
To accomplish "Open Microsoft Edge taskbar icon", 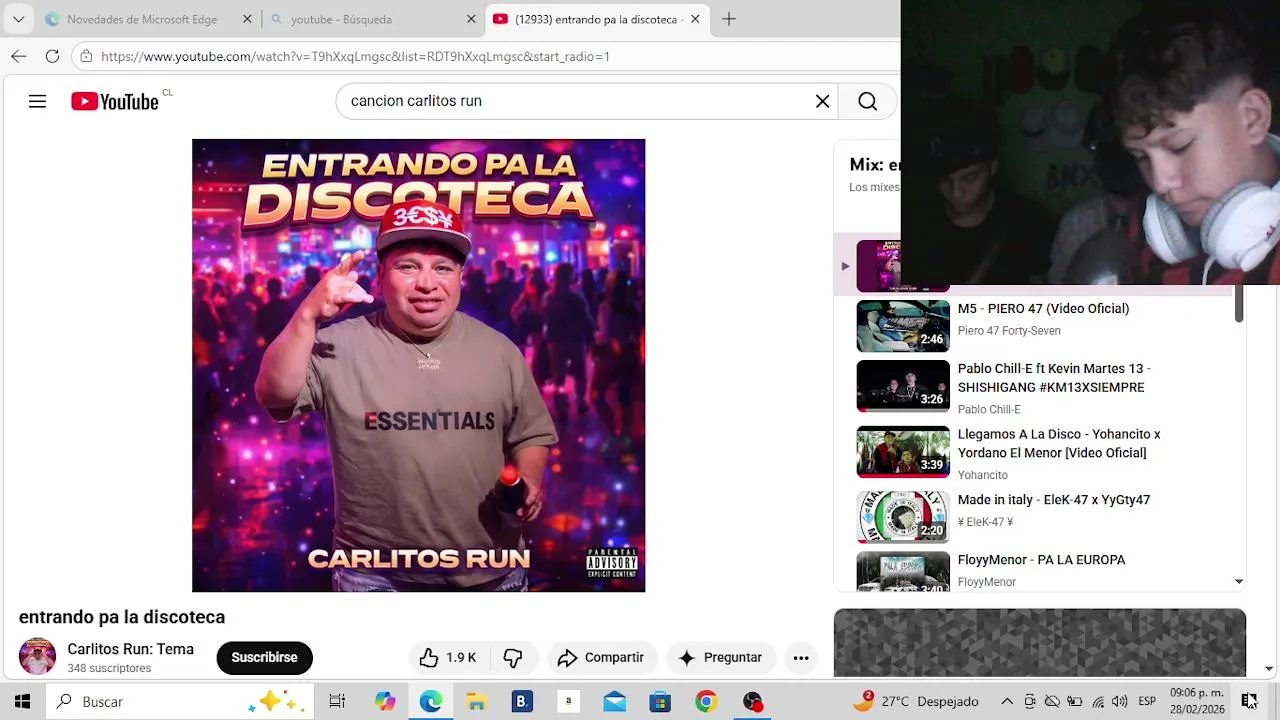I will pos(431,702).
